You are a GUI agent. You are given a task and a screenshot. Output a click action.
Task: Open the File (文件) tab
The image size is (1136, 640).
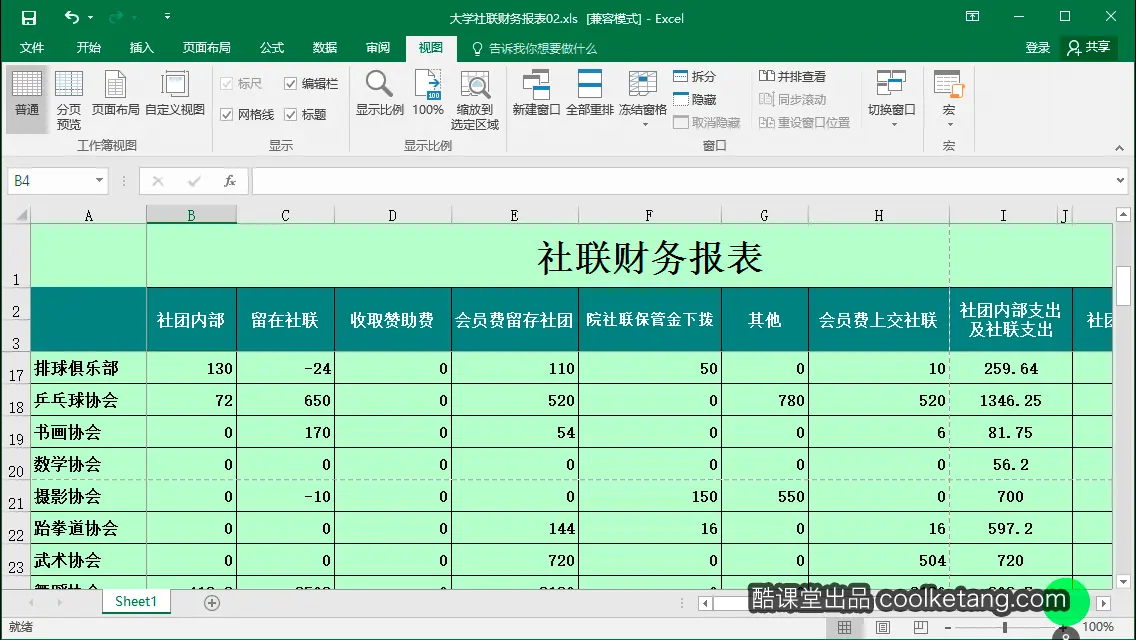click(32, 48)
